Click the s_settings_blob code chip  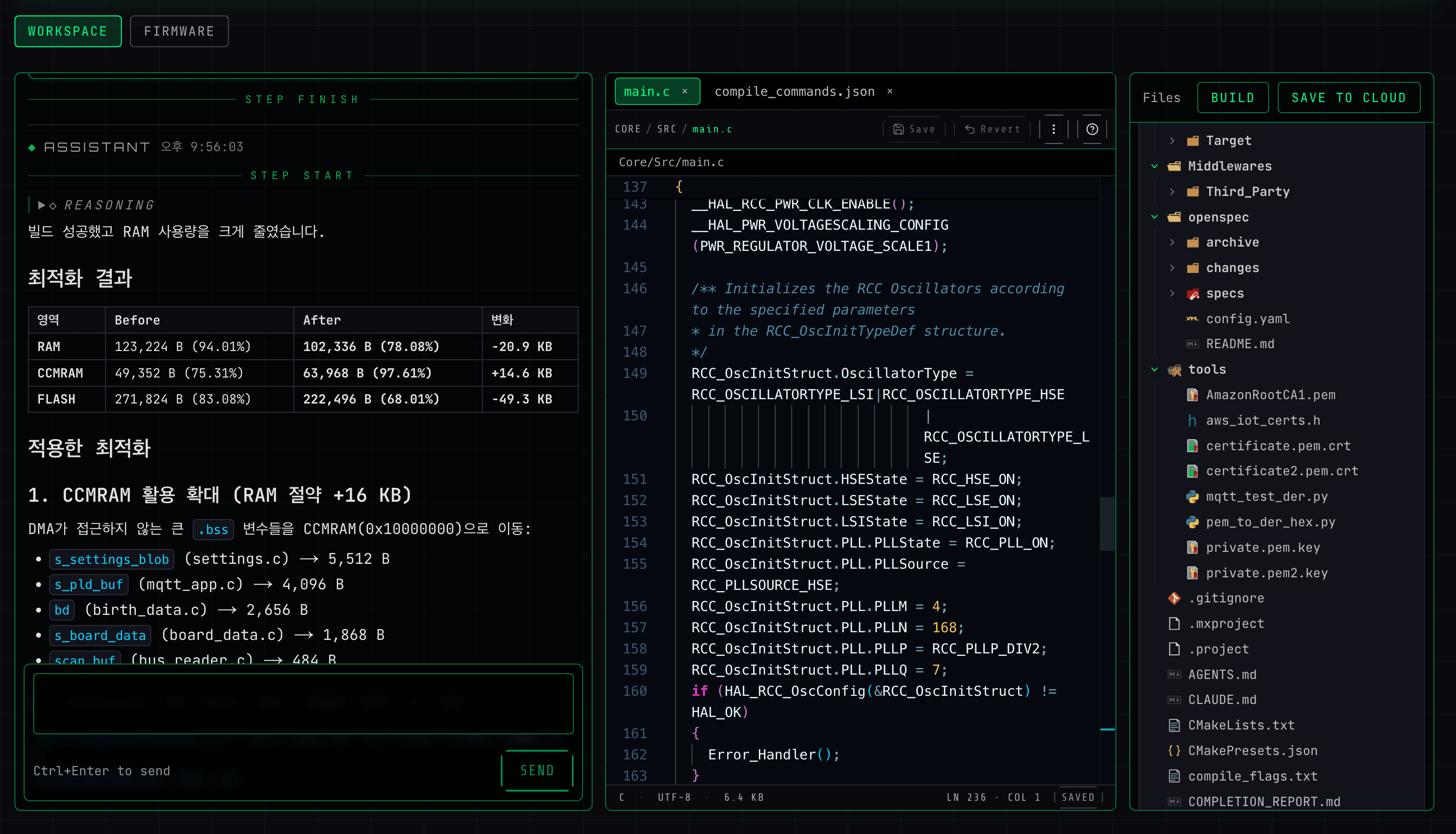pyautogui.click(x=112, y=559)
